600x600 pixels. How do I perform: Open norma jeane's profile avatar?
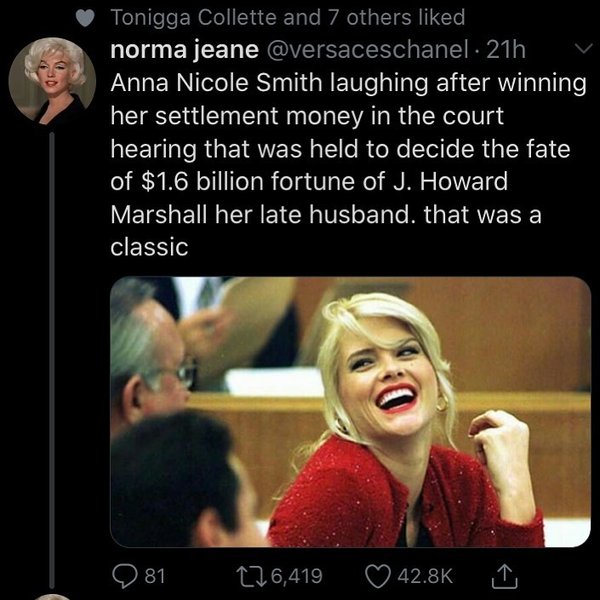(53, 82)
